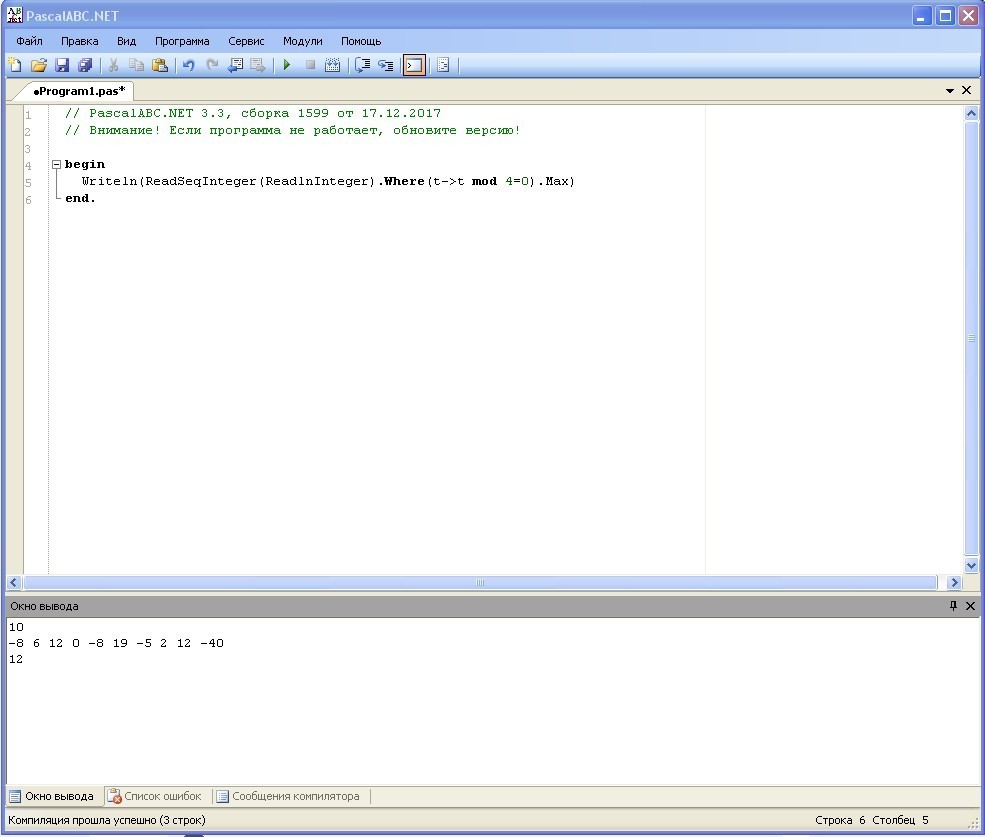Select the Program1.pas editor tab

[78, 91]
